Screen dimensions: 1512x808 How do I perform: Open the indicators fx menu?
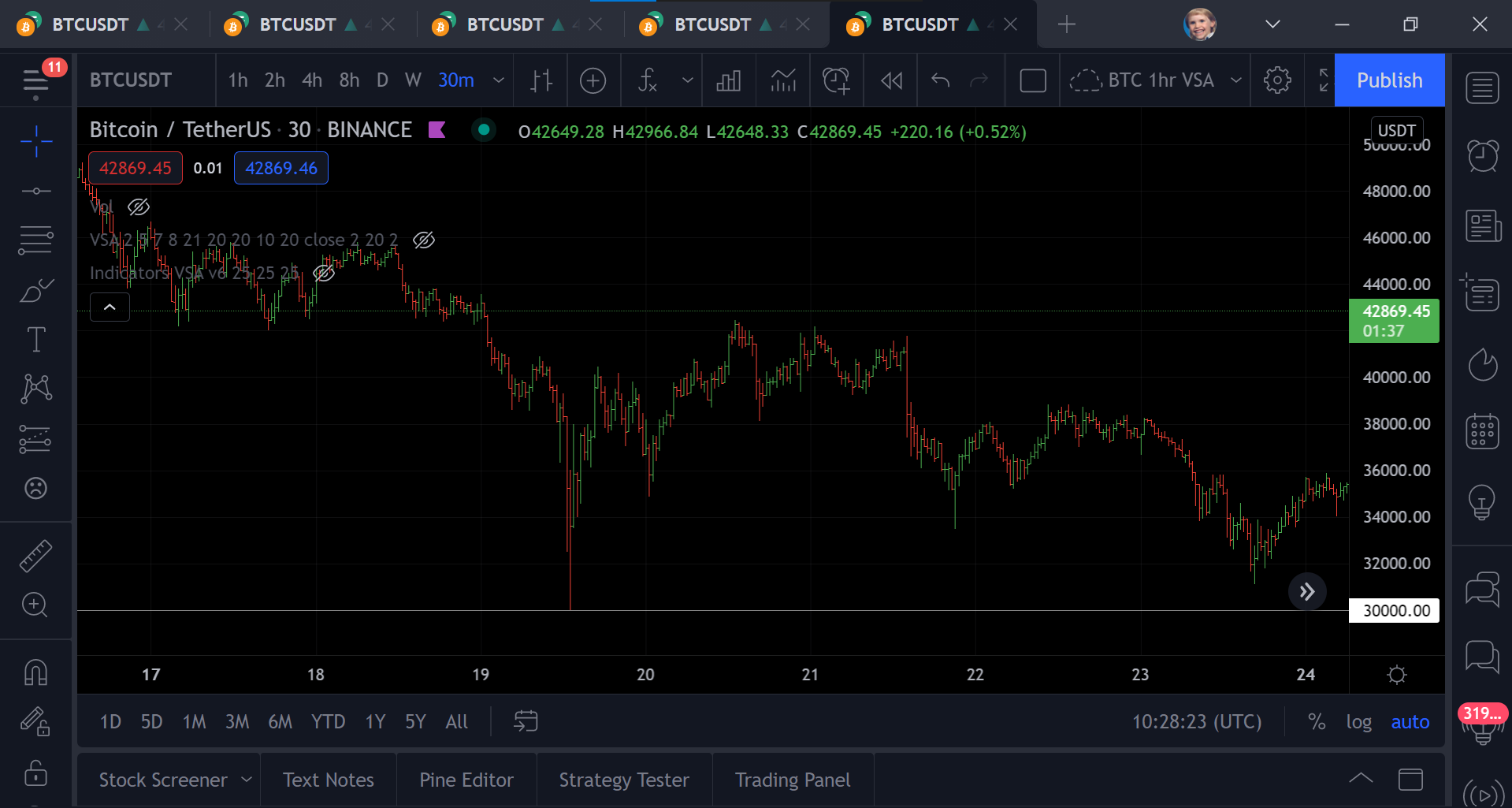648,80
